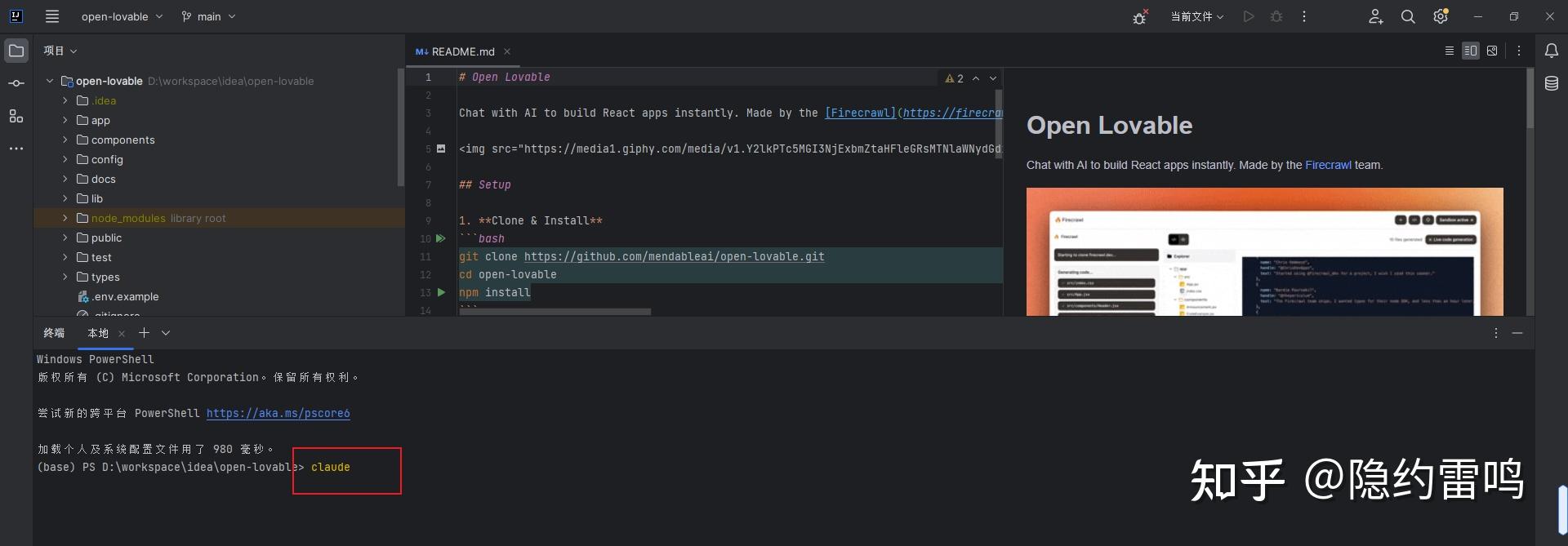
Task: Open editor tab options menu
Action: click(x=1519, y=51)
